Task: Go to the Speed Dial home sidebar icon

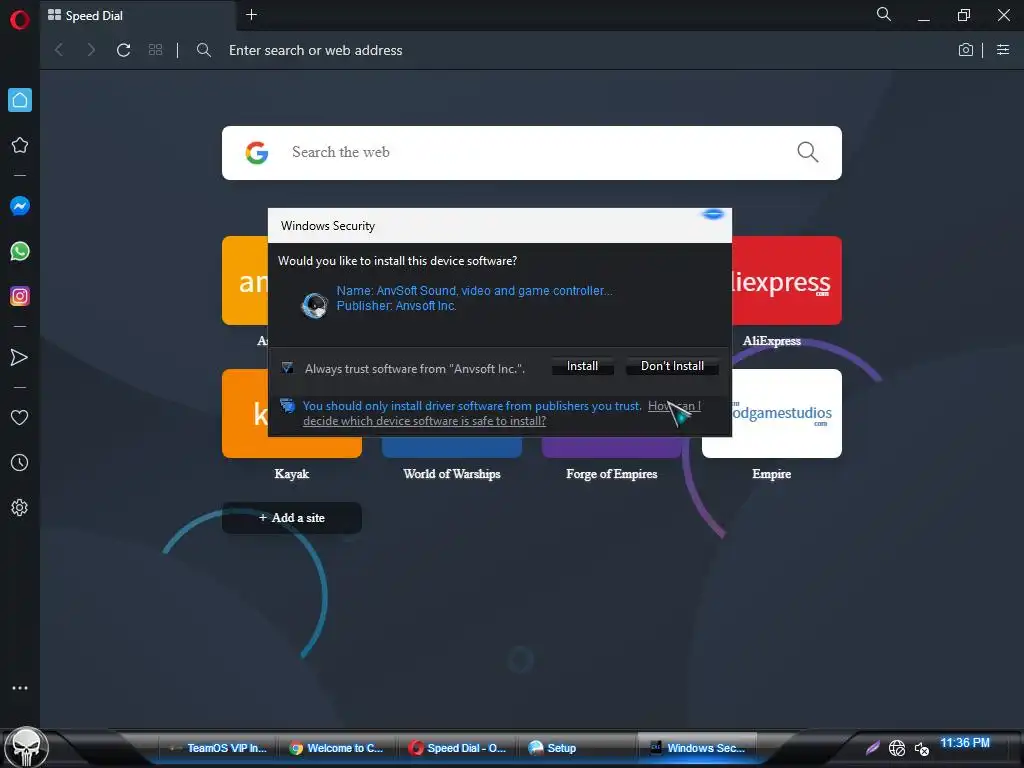Action: [20, 100]
